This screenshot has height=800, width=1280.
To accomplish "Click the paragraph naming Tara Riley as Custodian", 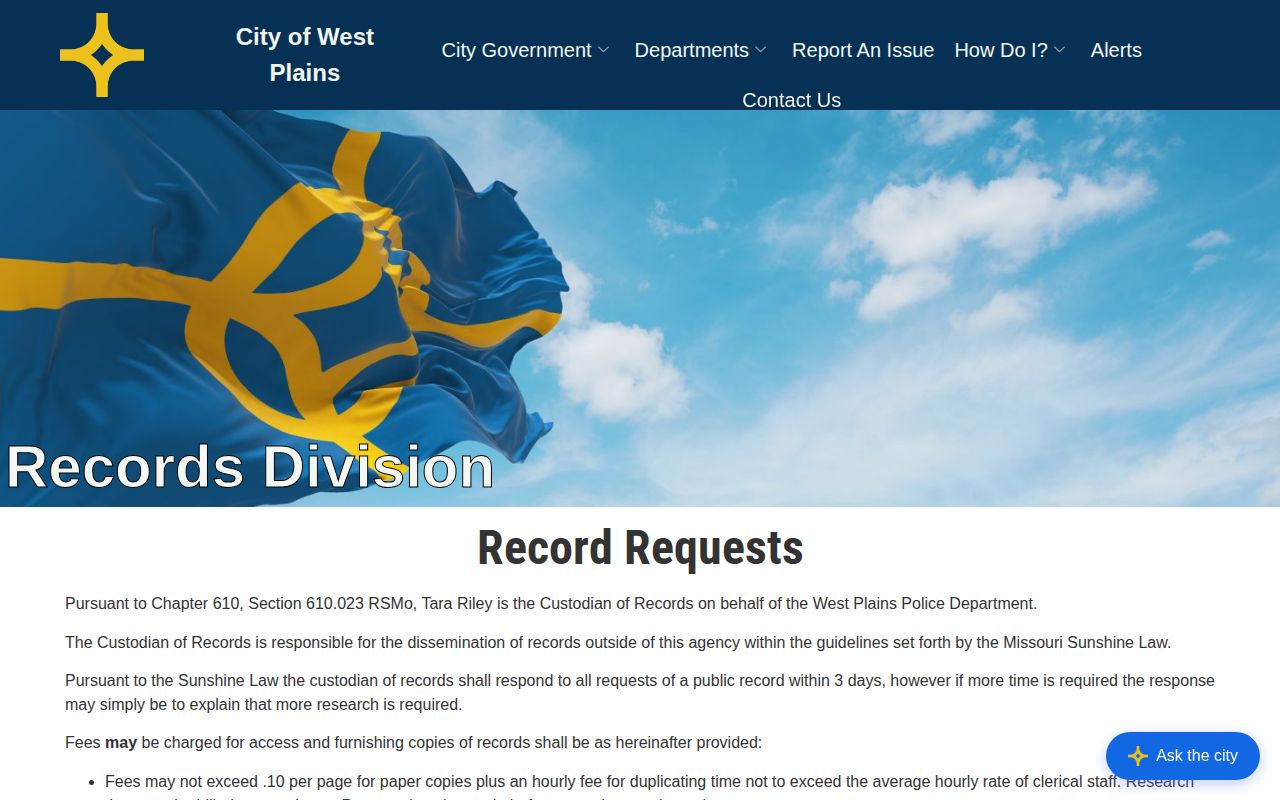I will (551, 604).
